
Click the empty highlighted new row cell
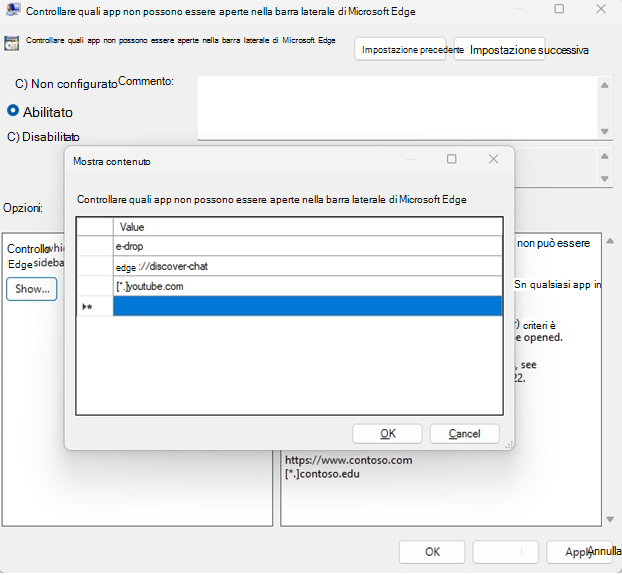308,306
